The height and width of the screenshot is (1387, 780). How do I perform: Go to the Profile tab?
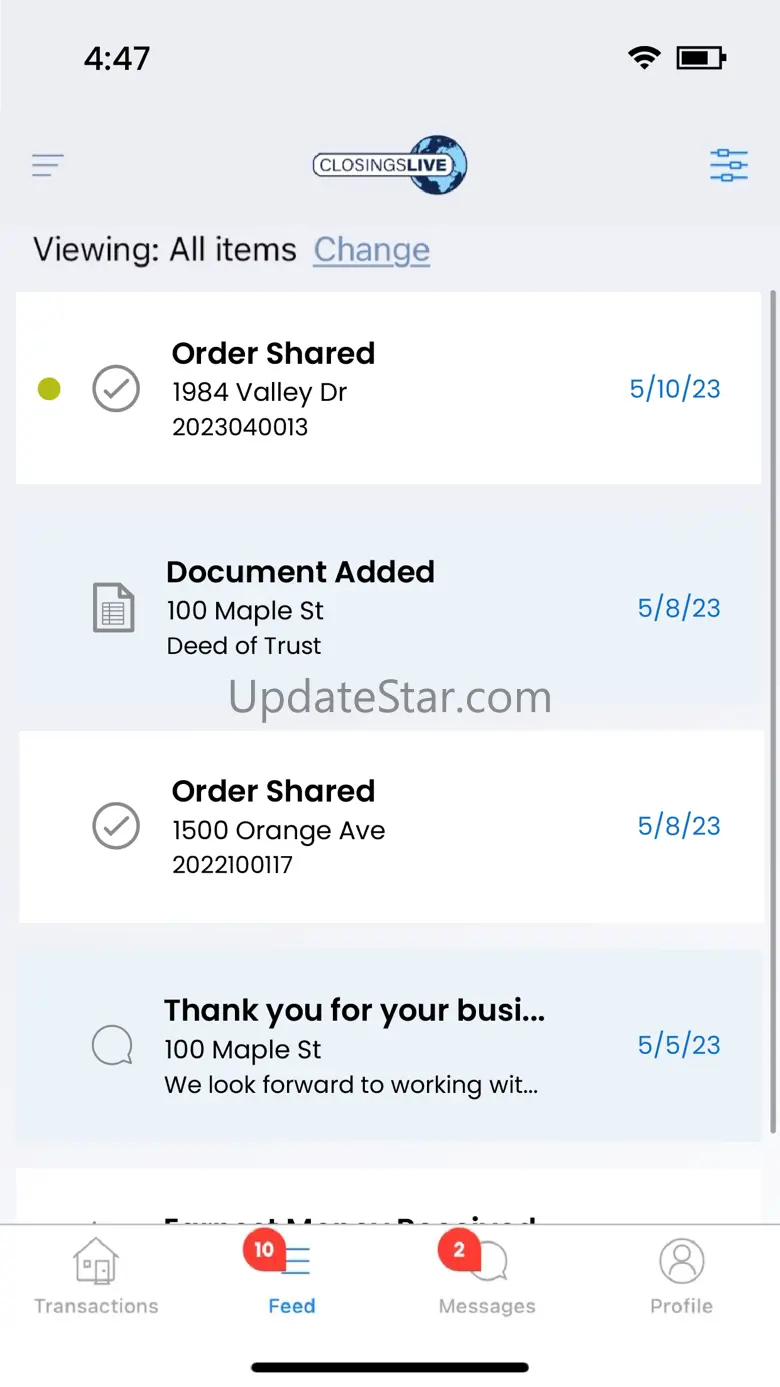[682, 1277]
